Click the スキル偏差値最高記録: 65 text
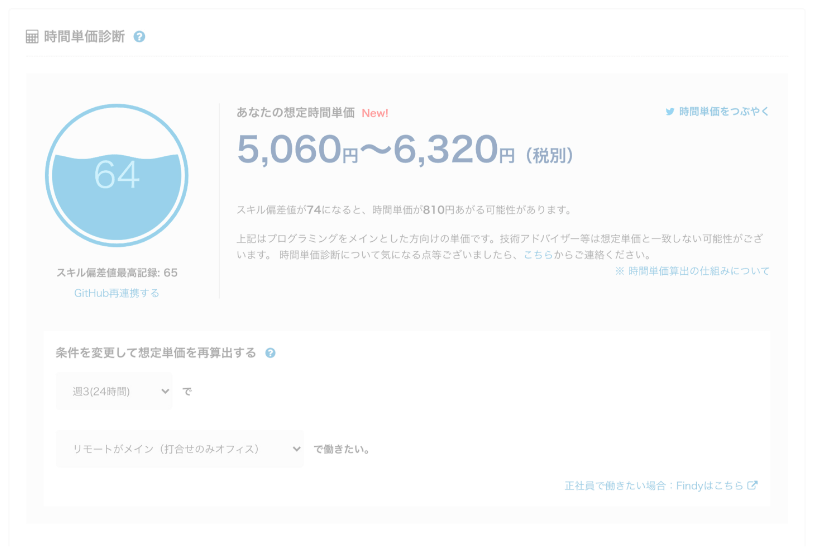 point(116,272)
